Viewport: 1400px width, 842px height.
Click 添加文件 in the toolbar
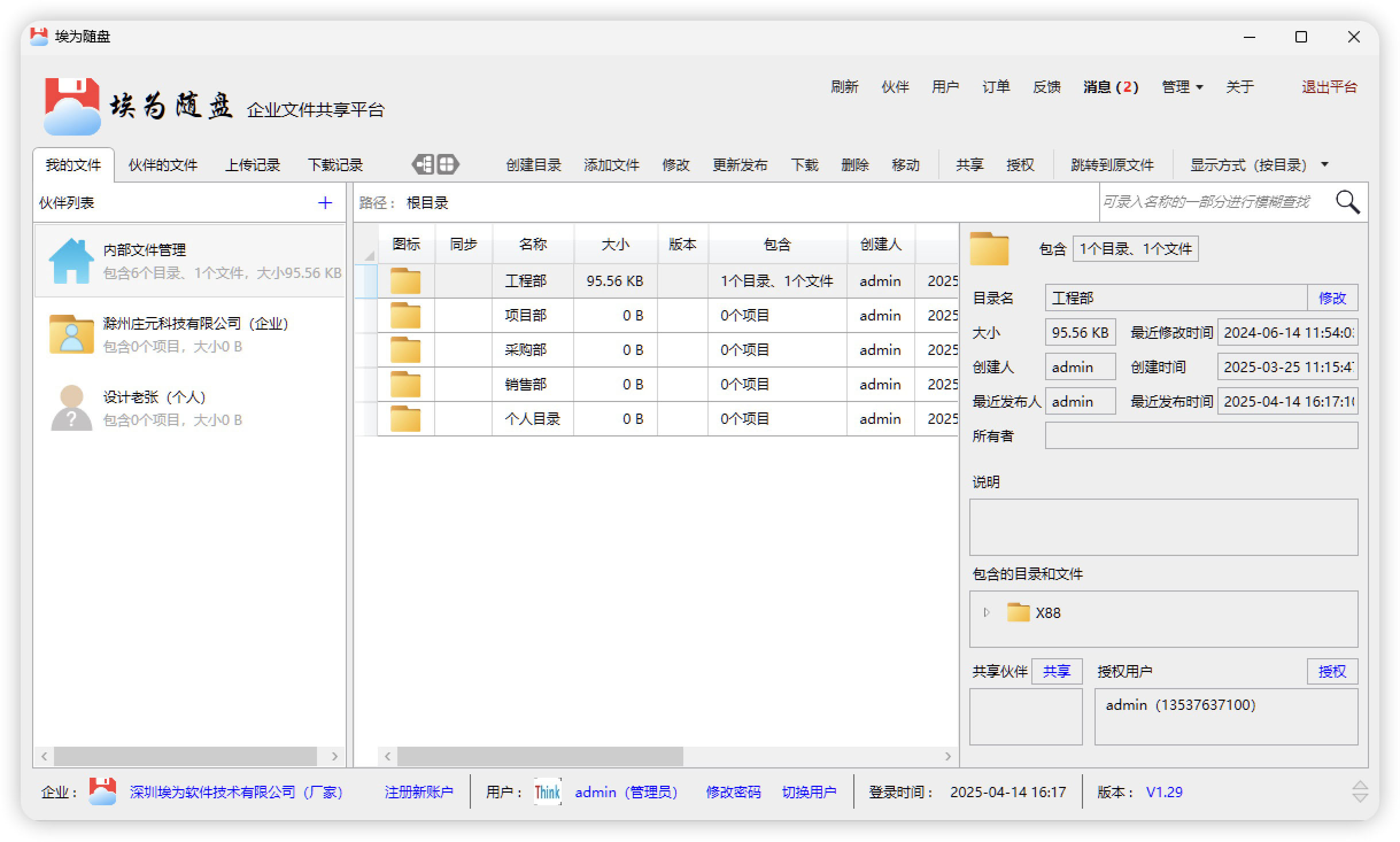612,165
